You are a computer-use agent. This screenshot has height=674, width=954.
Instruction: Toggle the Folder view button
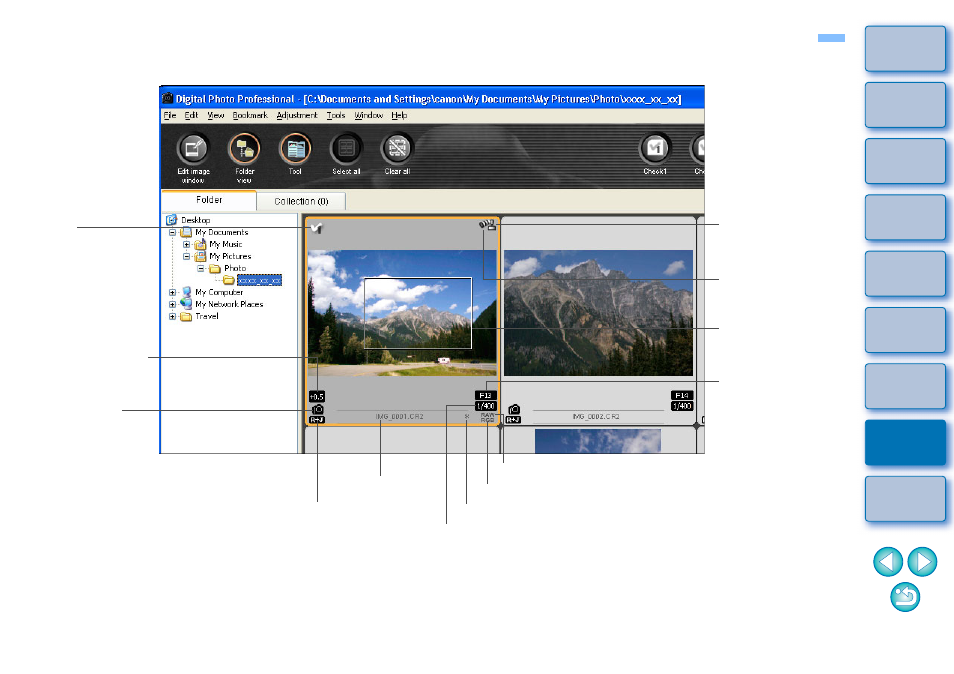244,149
